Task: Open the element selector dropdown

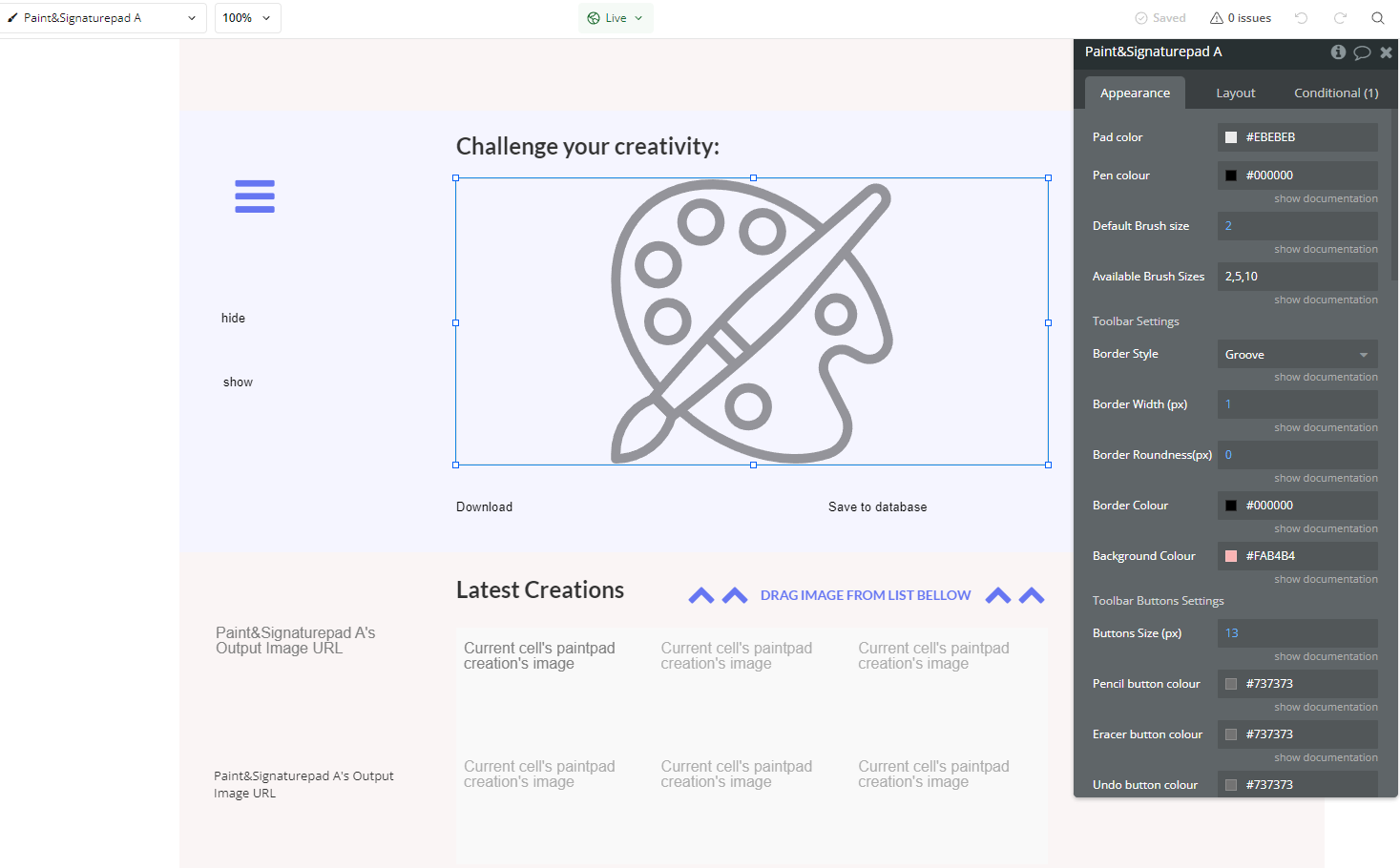Action: click(103, 18)
